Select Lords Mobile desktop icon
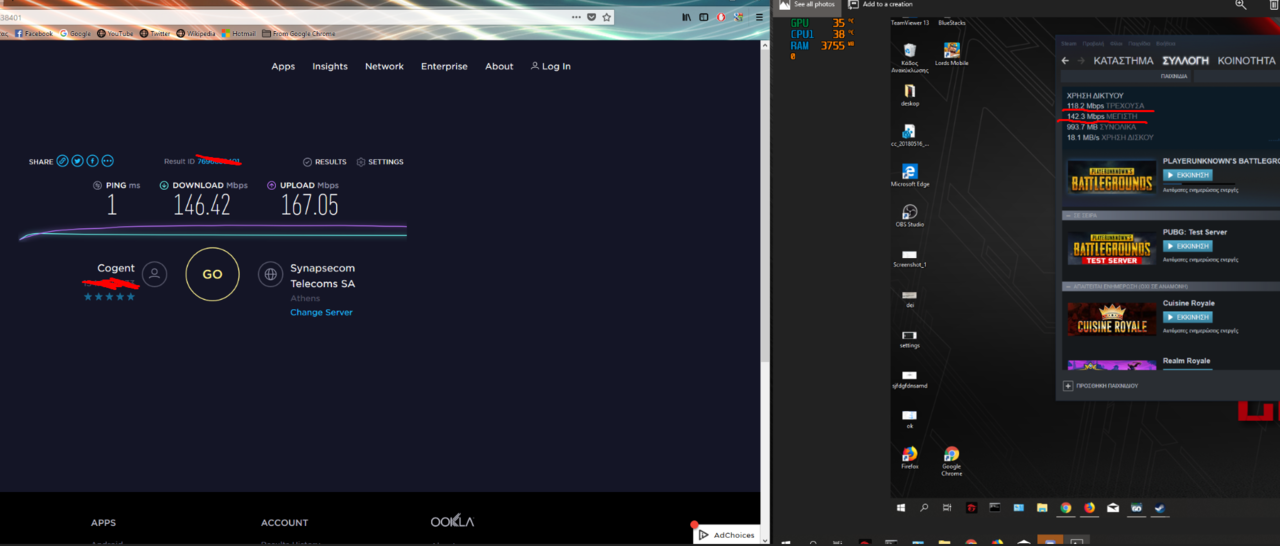 click(x=951, y=55)
